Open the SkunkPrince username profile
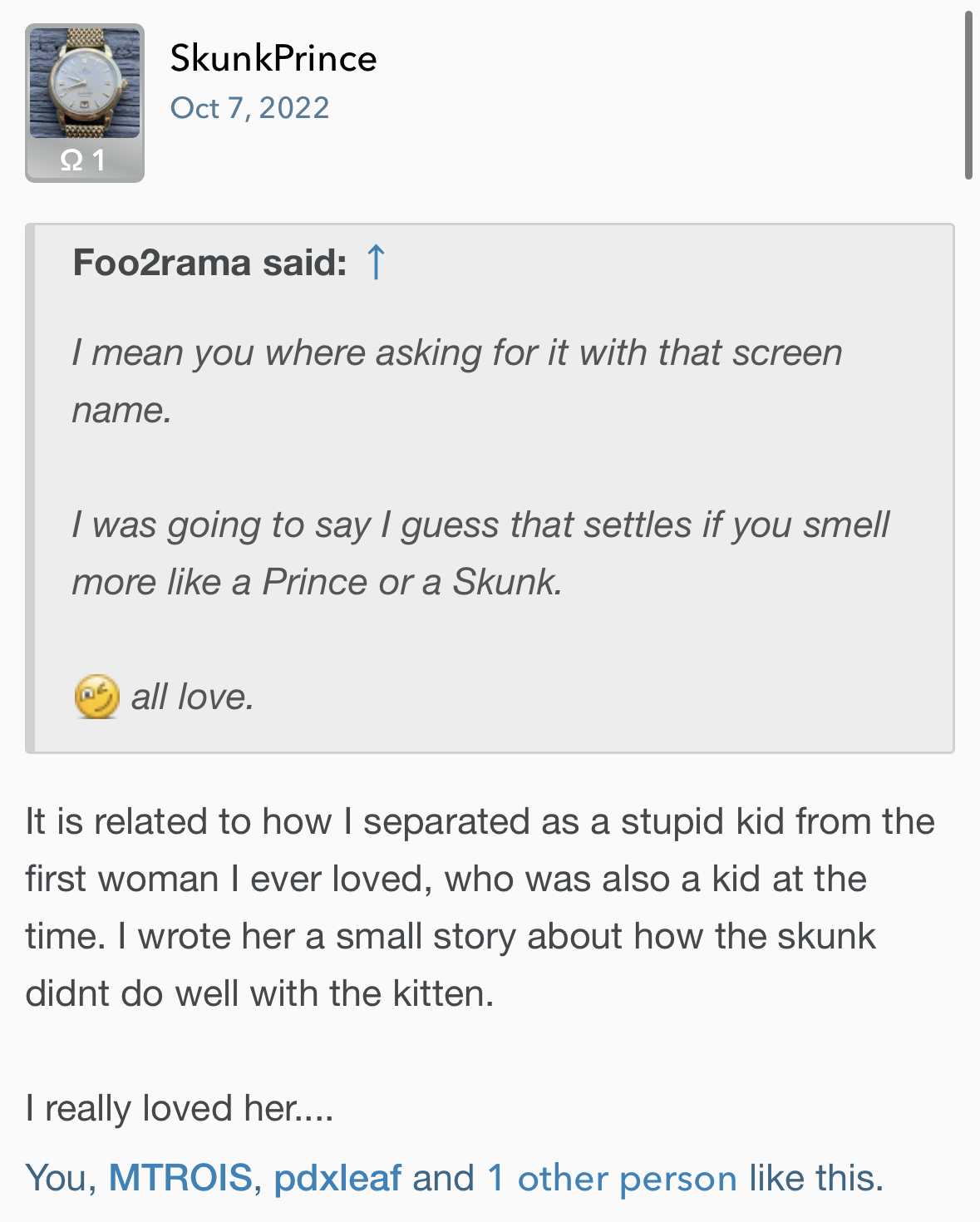The height and width of the screenshot is (1222, 980). (x=273, y=58)
